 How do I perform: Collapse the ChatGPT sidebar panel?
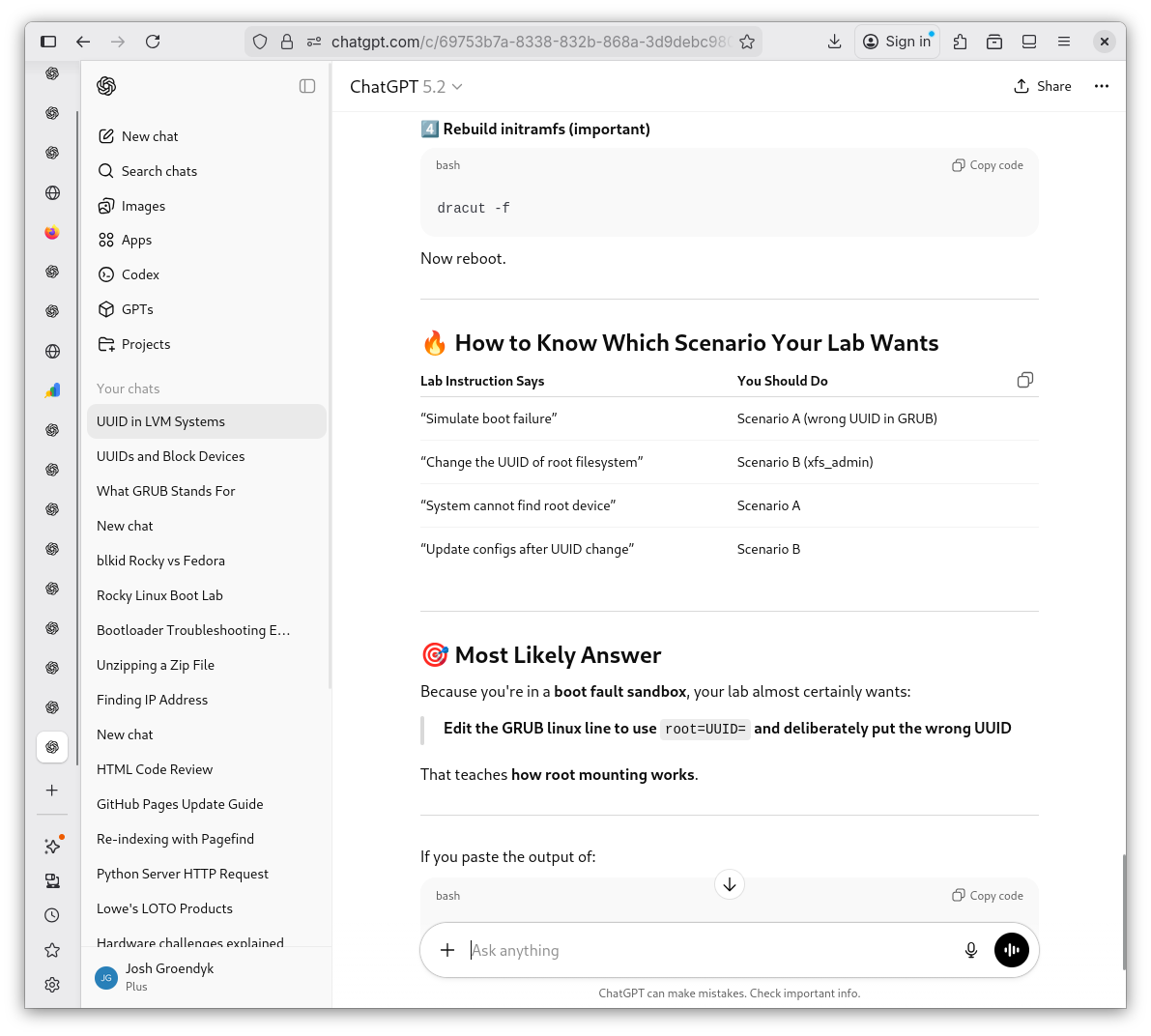(307, 86)
